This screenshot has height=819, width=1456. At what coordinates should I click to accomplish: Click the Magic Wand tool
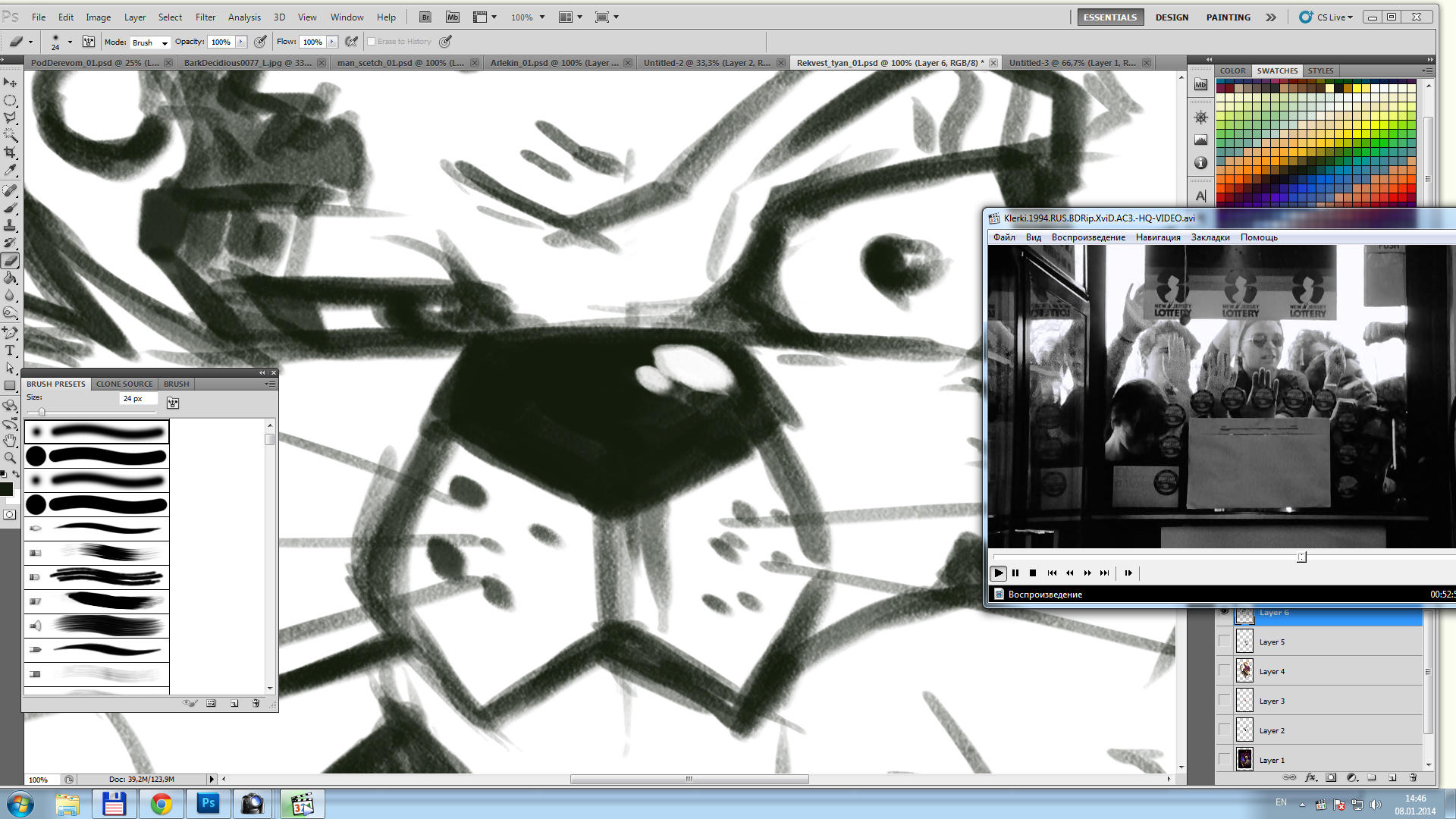coord(11,135)
